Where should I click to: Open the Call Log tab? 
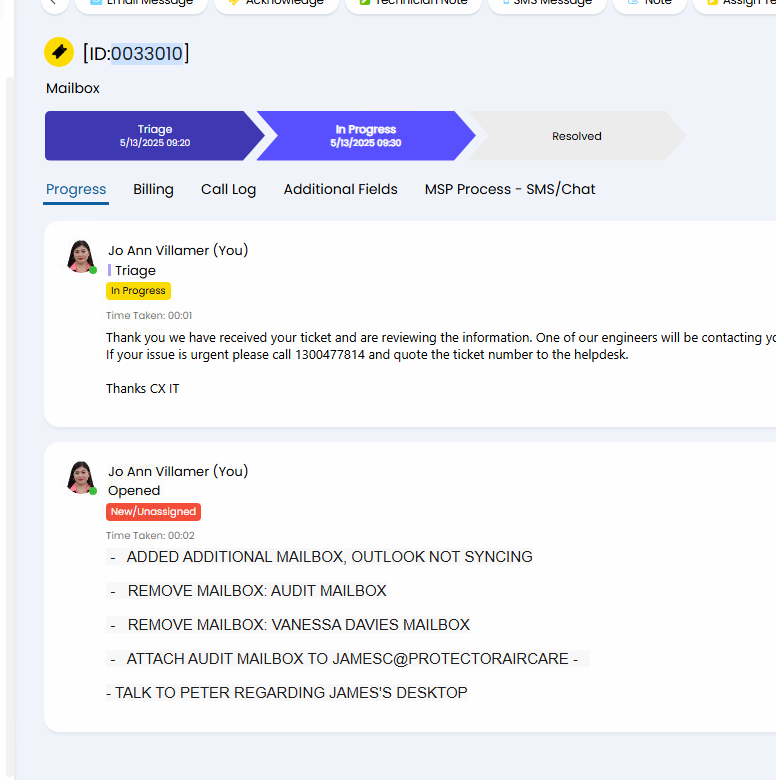228,190
